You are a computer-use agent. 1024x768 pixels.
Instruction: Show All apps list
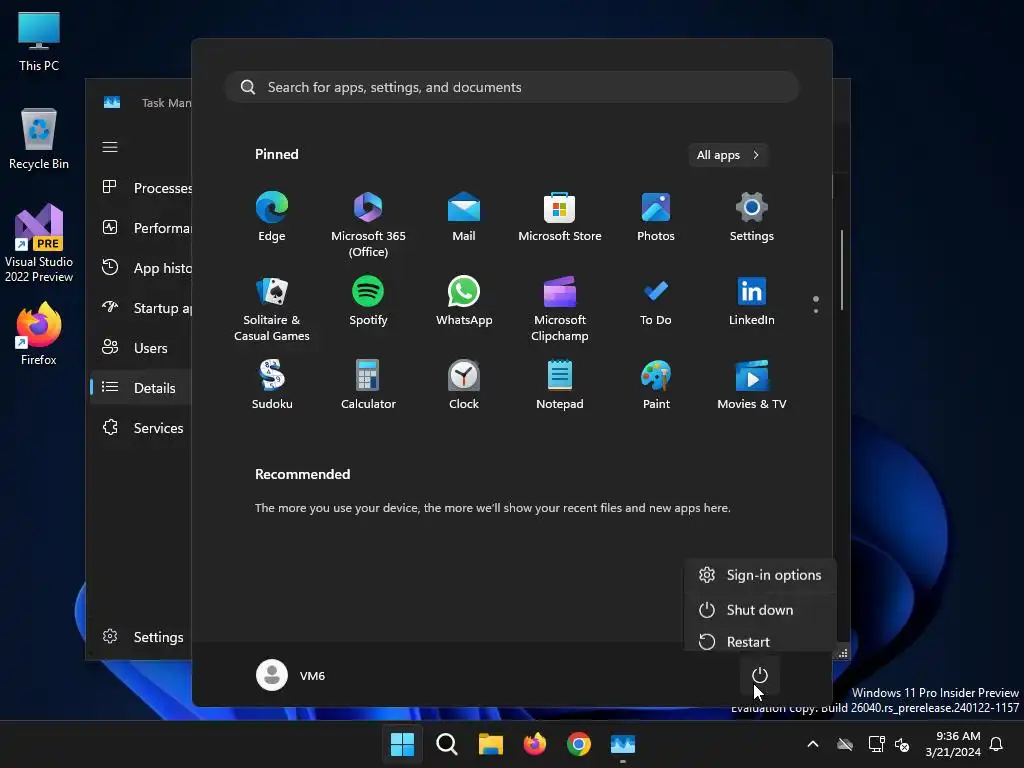pyautogui.click(x=728, y=155)
